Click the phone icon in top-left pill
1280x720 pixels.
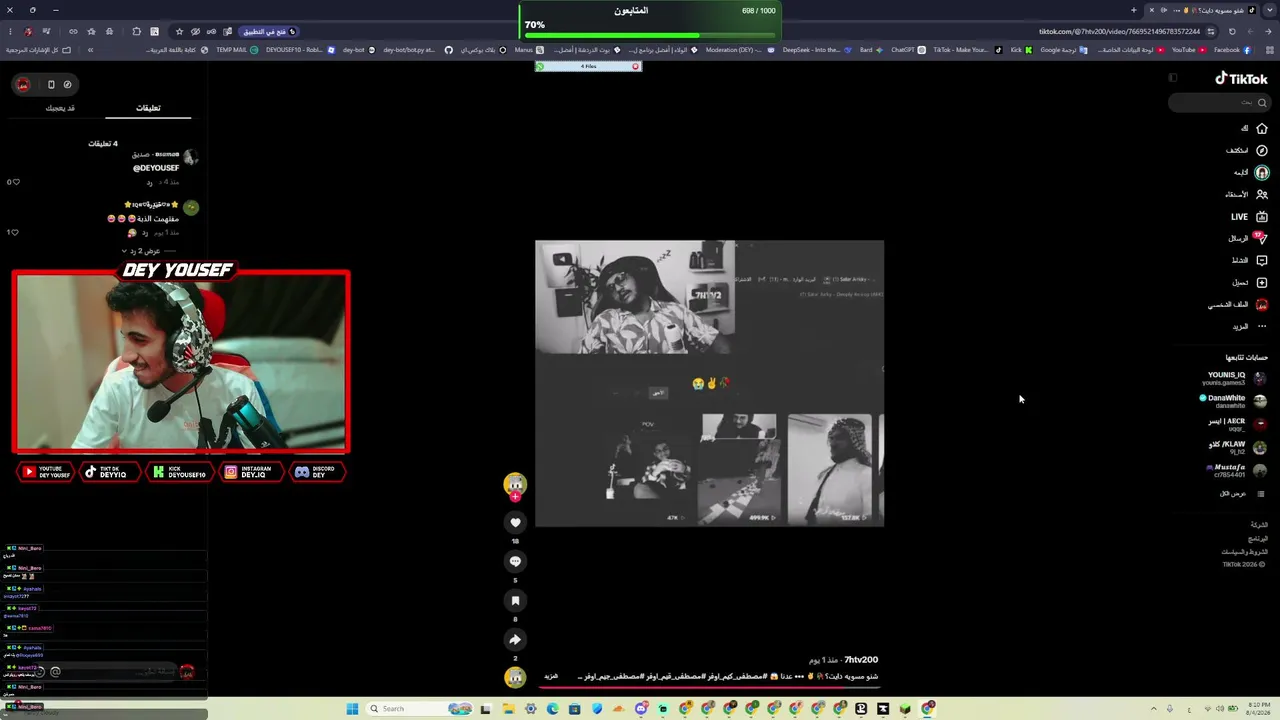(51, 84)
